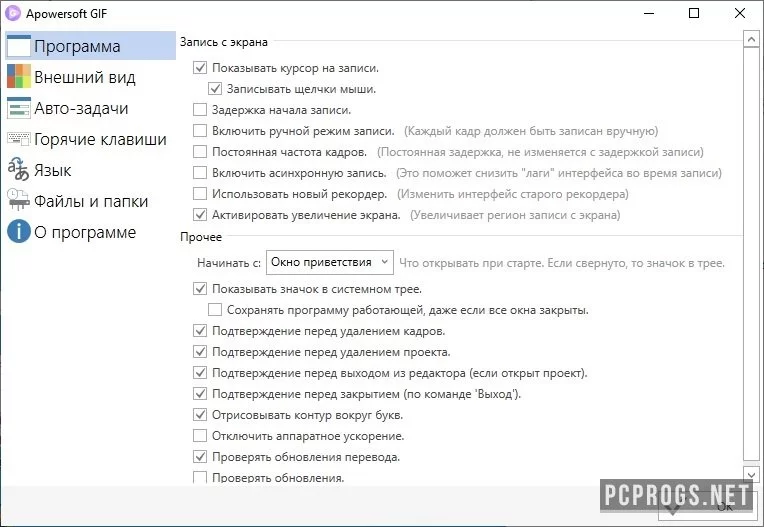Screen dimensions: 764x527
Task: Enable Включить ручной режим записи
Action: pyautogui.click(x=200, y=131)
